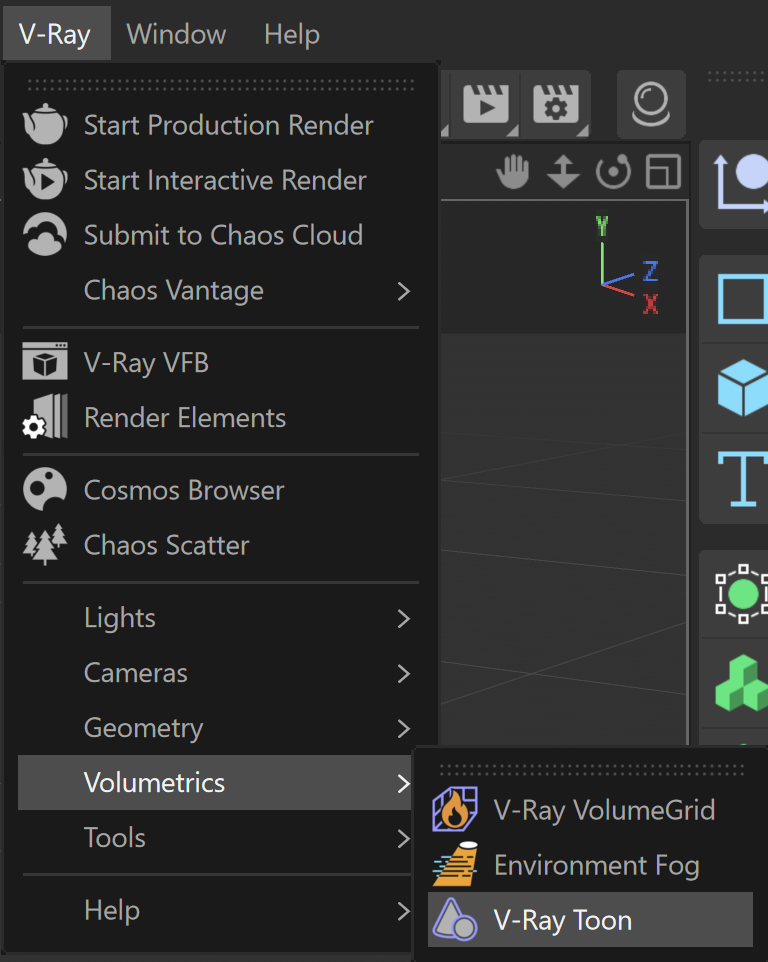Screen dimensions: 768x962
Task: Click the green circle generator icon
Action: point(742,593)
